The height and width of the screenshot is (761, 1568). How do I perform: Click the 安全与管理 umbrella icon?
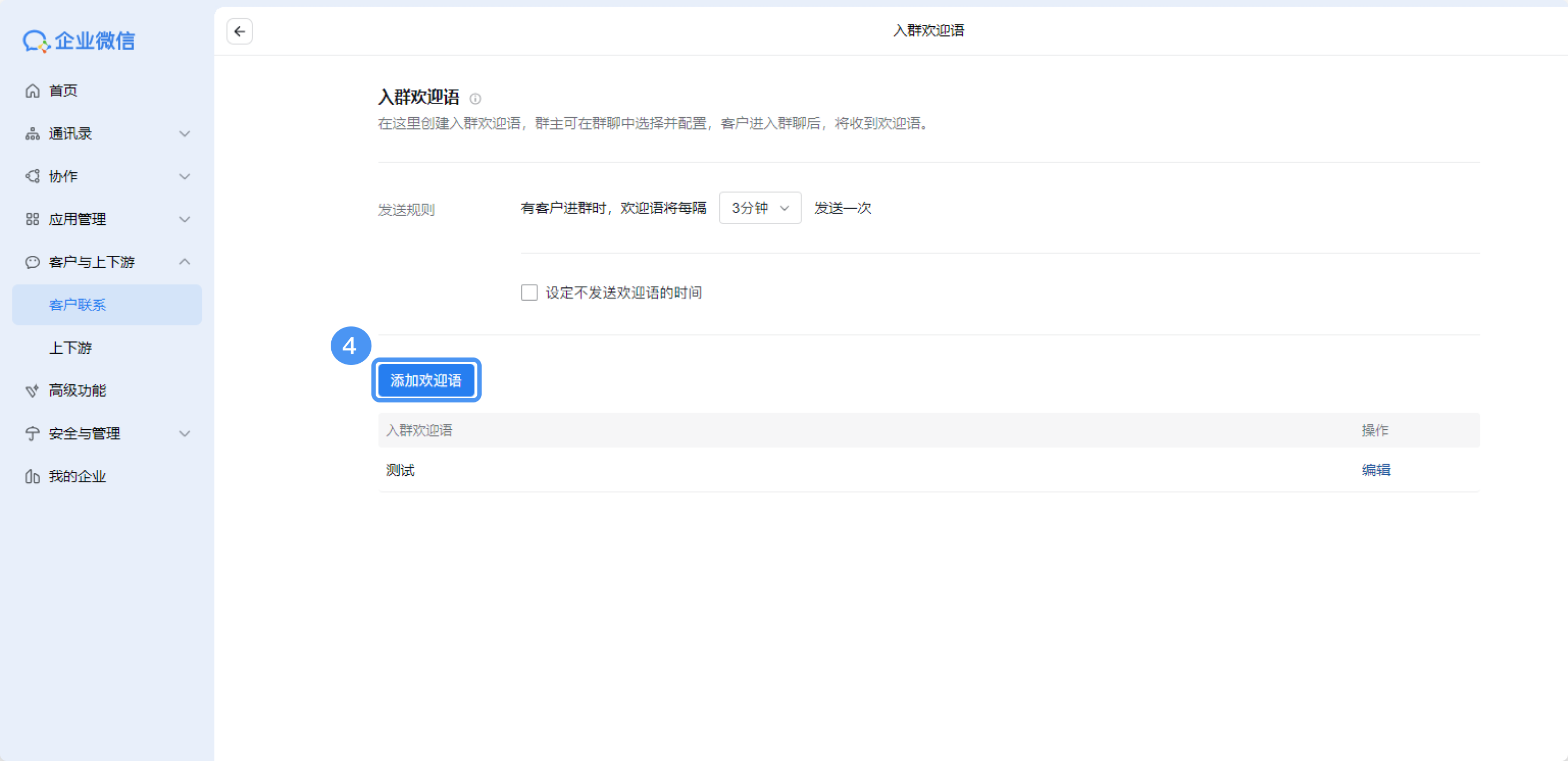(x=32, y=433)
